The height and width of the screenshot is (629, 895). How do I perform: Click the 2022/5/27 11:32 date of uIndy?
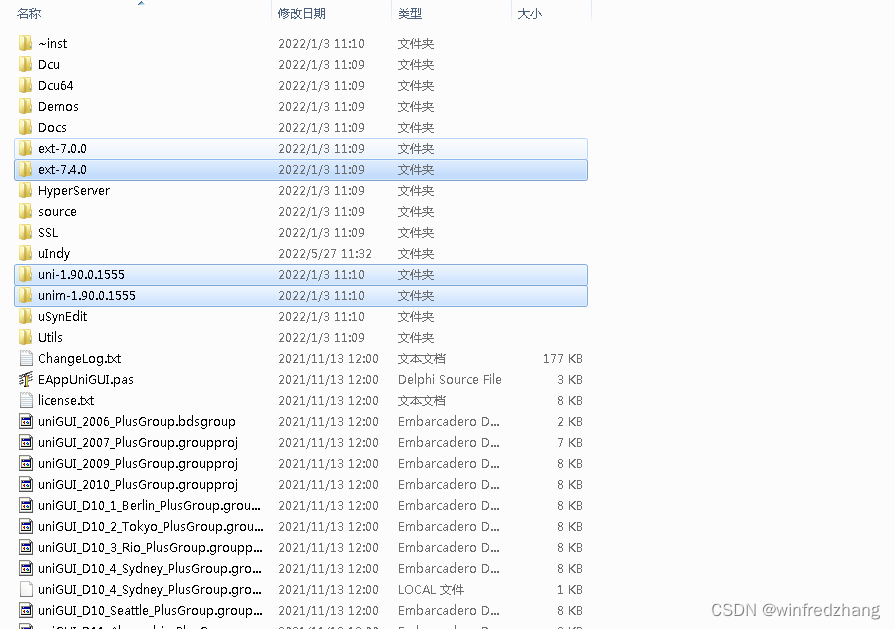(325, 253)
